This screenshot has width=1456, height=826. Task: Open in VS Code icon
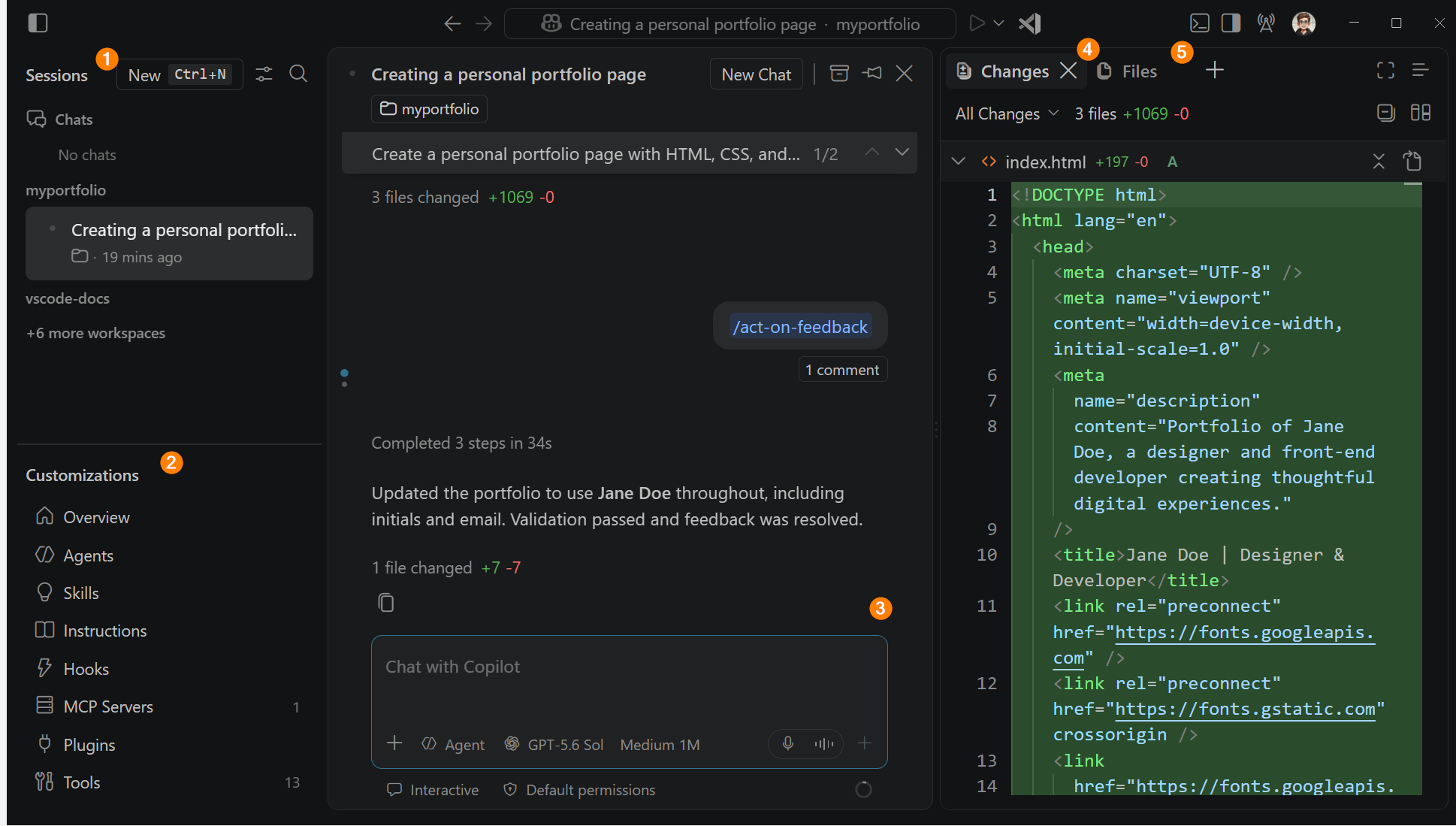(1030, 23)
